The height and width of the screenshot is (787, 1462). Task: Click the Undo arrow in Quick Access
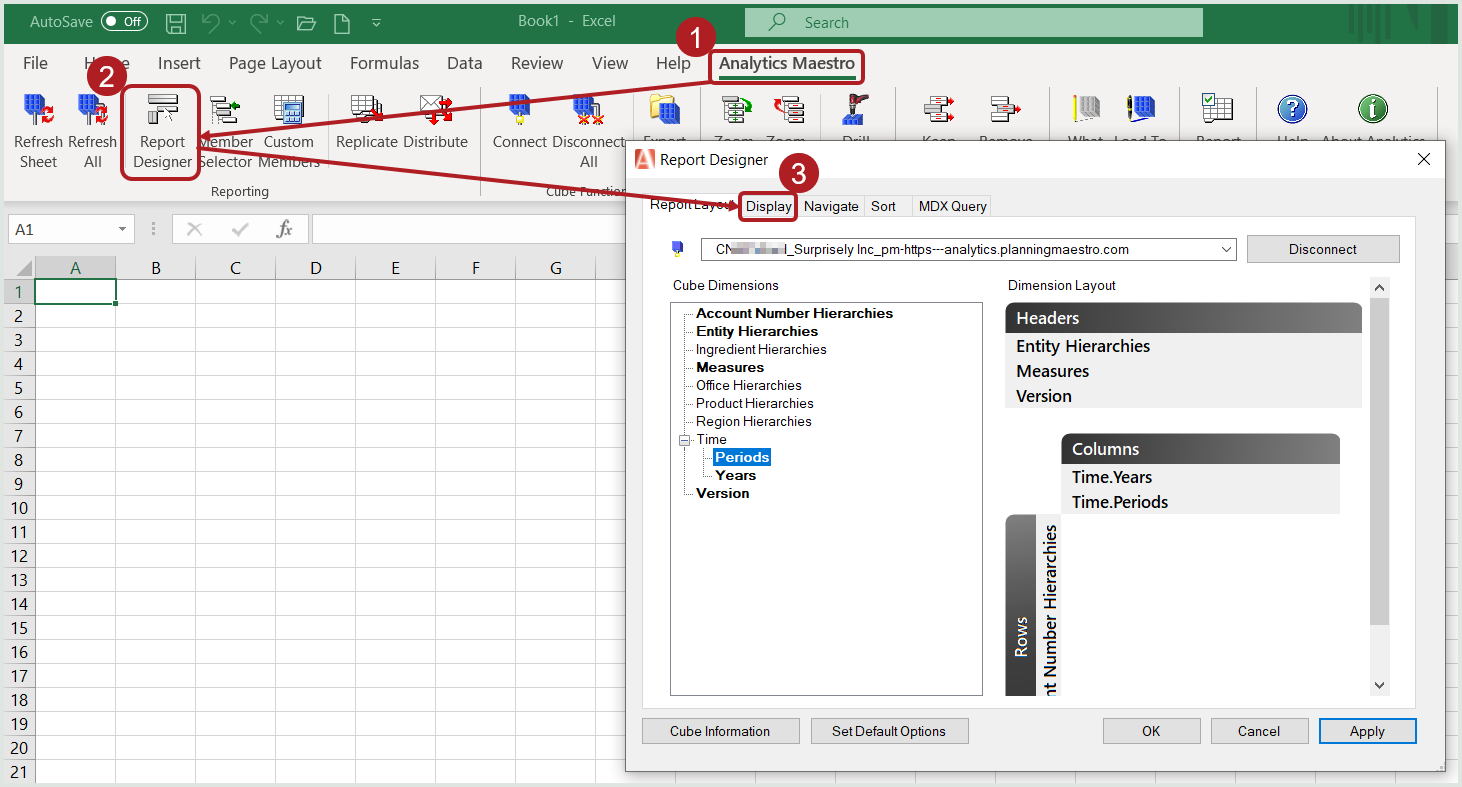209,22
